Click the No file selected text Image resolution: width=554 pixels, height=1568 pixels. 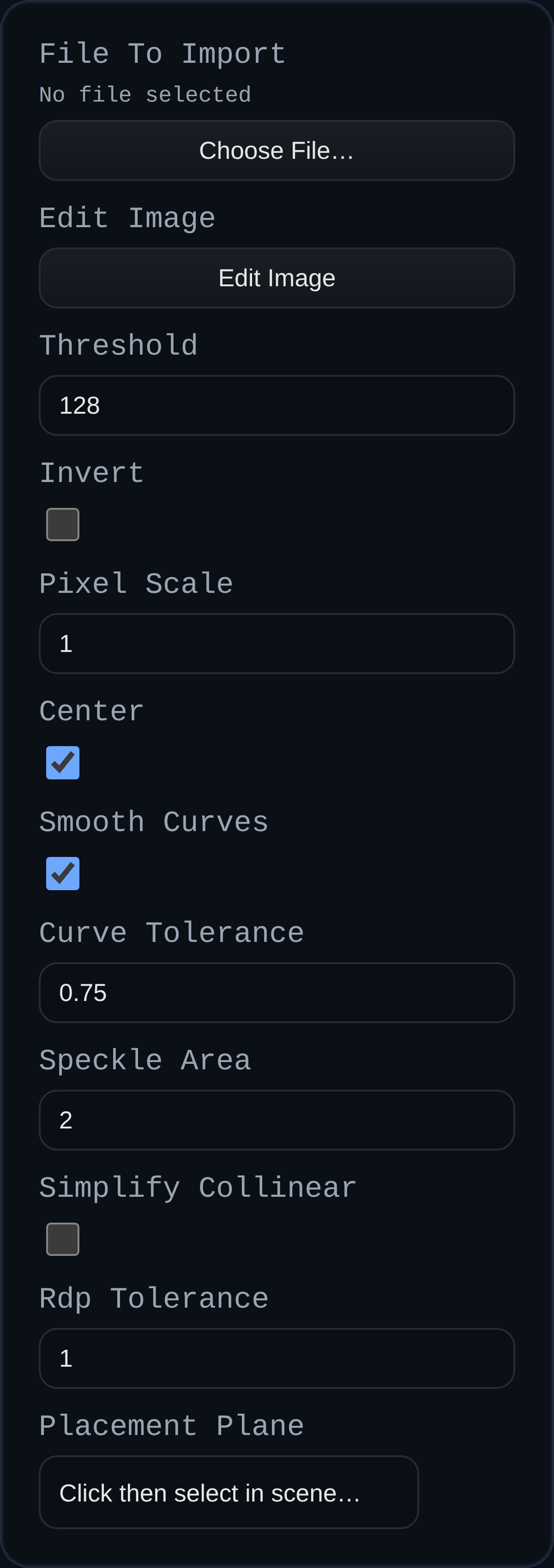[x=145, y=94]
